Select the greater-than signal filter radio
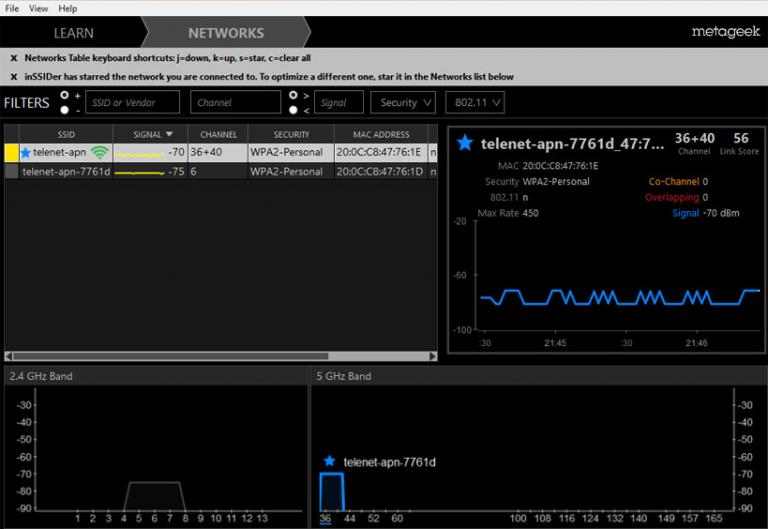 pos(292,95)
